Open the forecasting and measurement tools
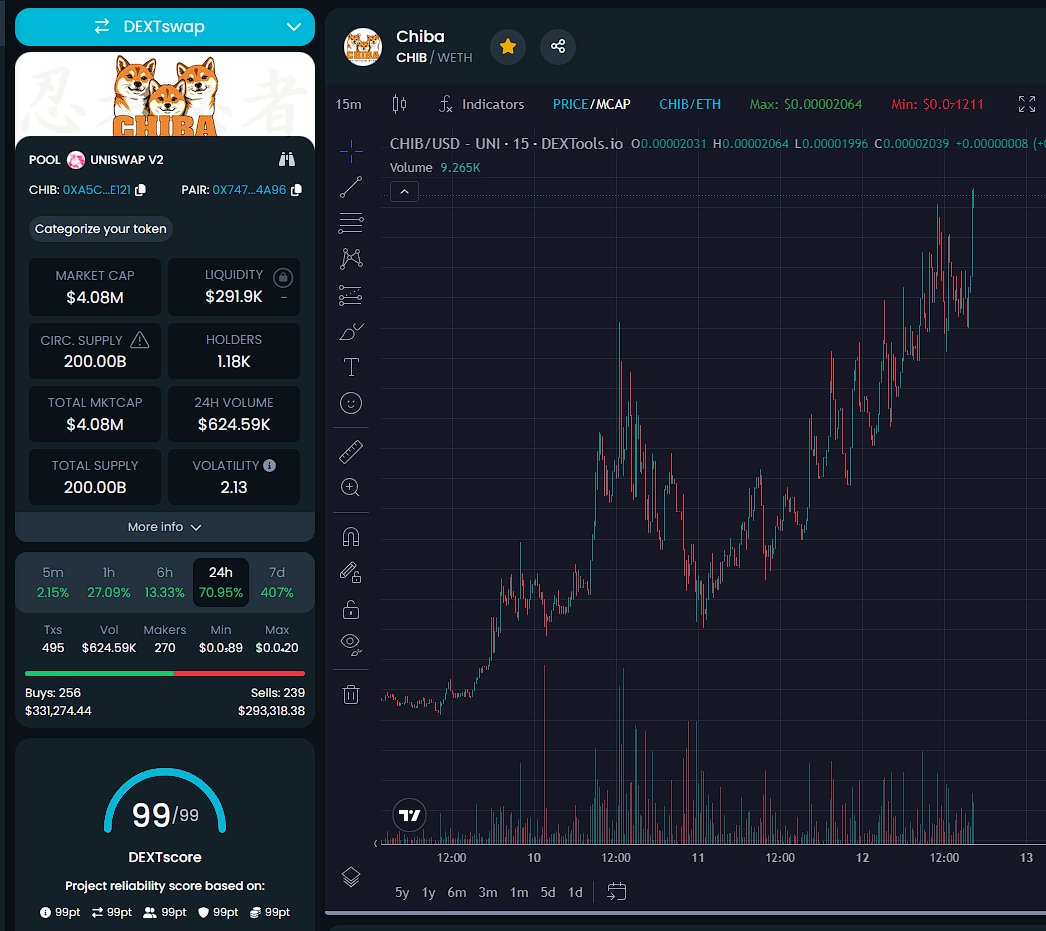Viewport: 1046px width, 931px height. coord(351,295)
